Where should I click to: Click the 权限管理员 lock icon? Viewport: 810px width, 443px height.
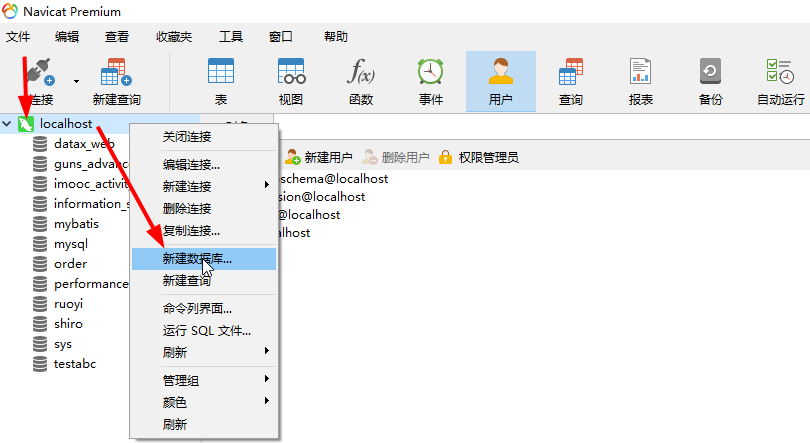[x=445, y=157]
